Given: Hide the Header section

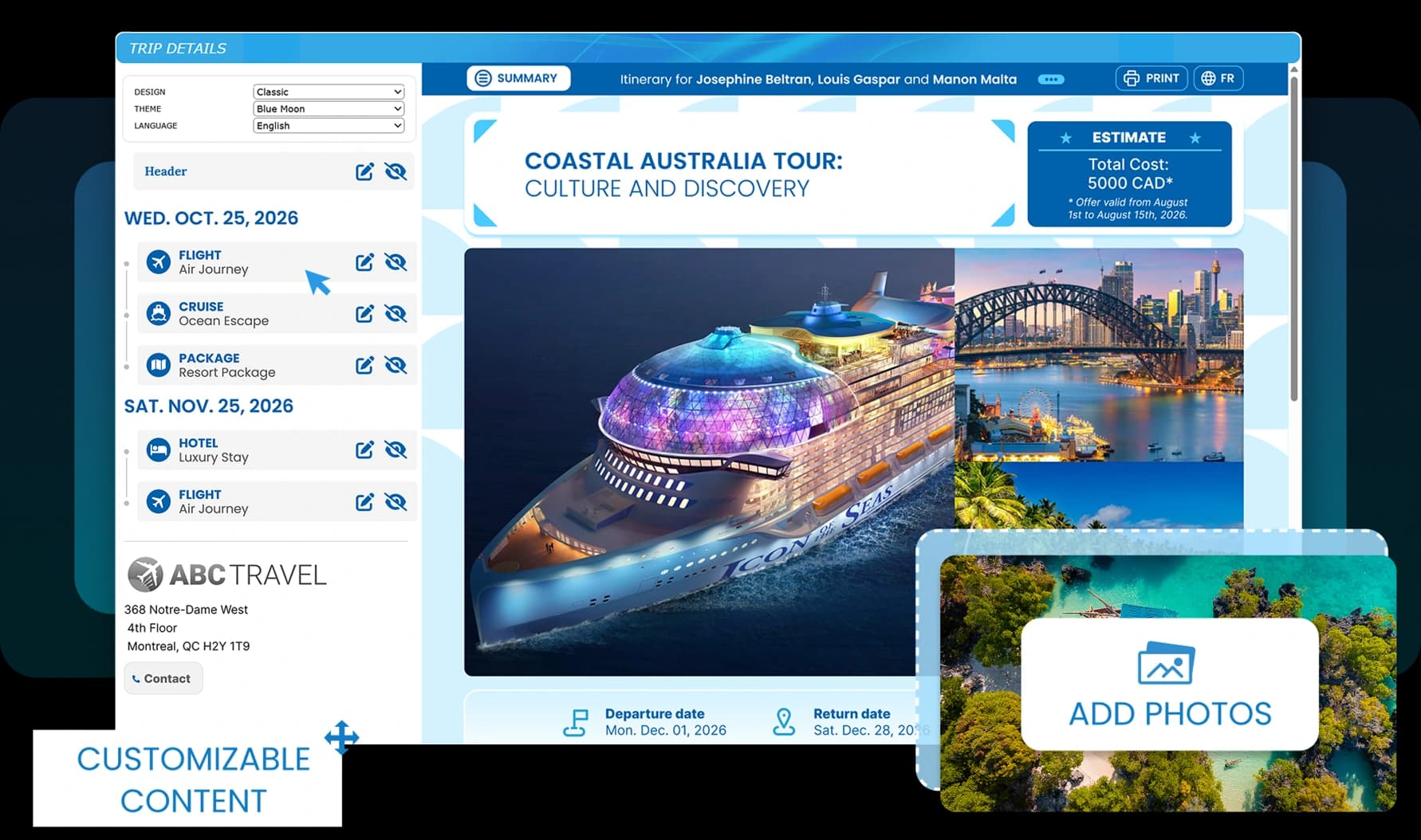Looking at the screenshot, I should click(x=396, y=171).
